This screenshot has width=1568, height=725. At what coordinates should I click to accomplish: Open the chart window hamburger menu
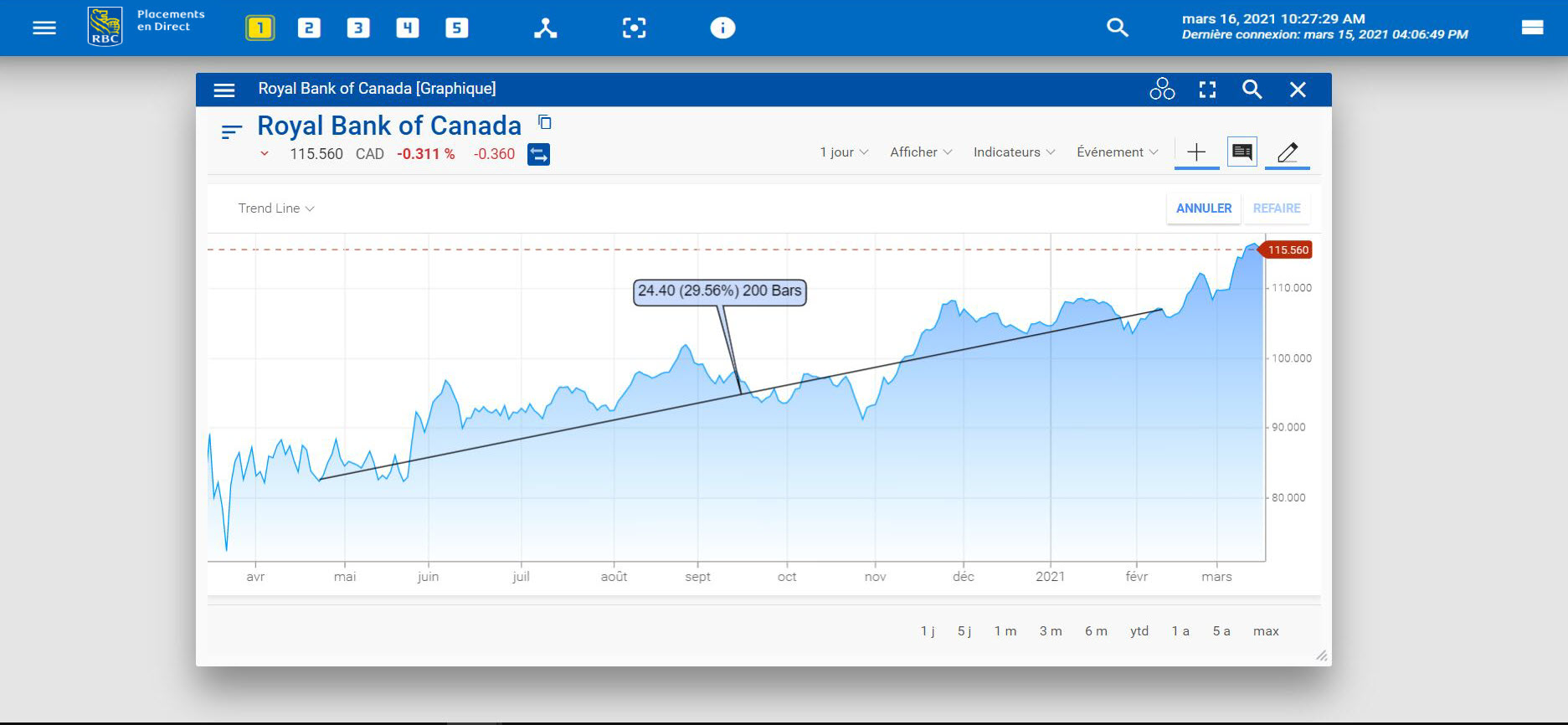pyautogui.click(x=224, y=90)
